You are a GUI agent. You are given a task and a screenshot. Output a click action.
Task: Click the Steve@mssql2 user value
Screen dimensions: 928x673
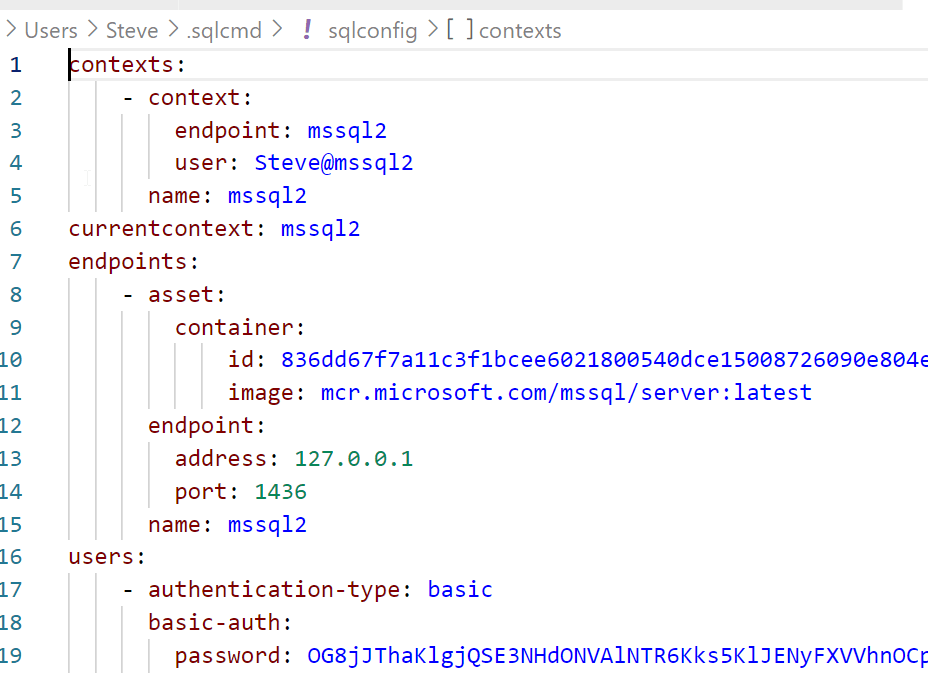click(x=334, y=163)
